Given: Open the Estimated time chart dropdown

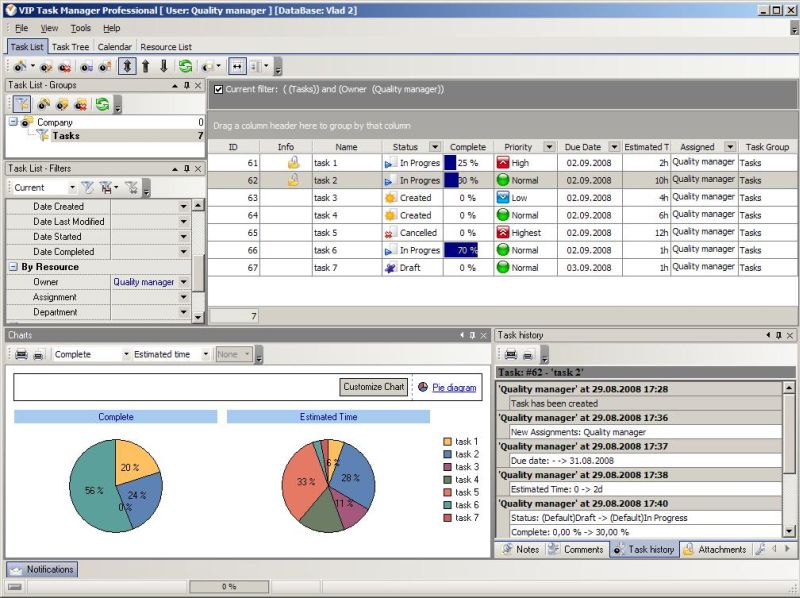Looking at the screenshot, I should pyautogui.click(x=205, y=354).
